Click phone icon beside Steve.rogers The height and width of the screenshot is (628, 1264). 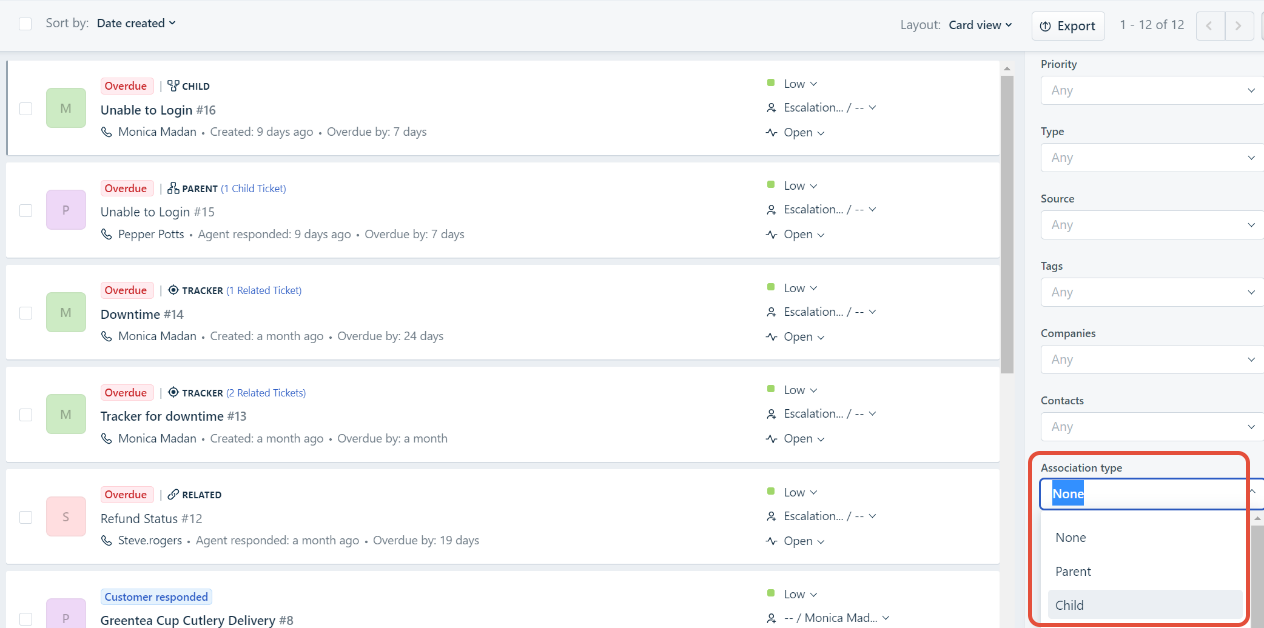tap(107, 540)
